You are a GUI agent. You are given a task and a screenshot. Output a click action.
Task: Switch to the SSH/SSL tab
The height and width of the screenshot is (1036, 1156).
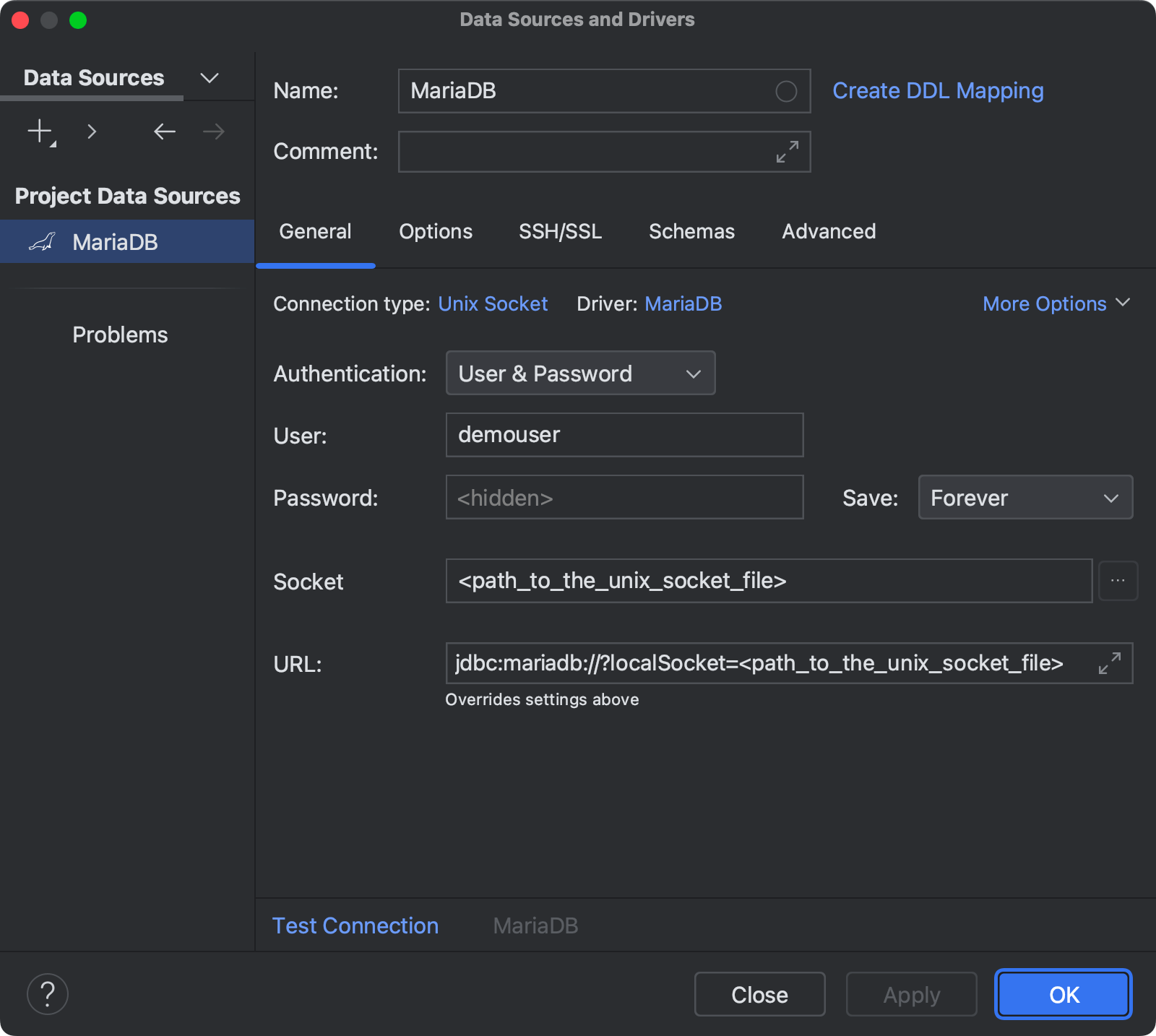pos(560,231)
